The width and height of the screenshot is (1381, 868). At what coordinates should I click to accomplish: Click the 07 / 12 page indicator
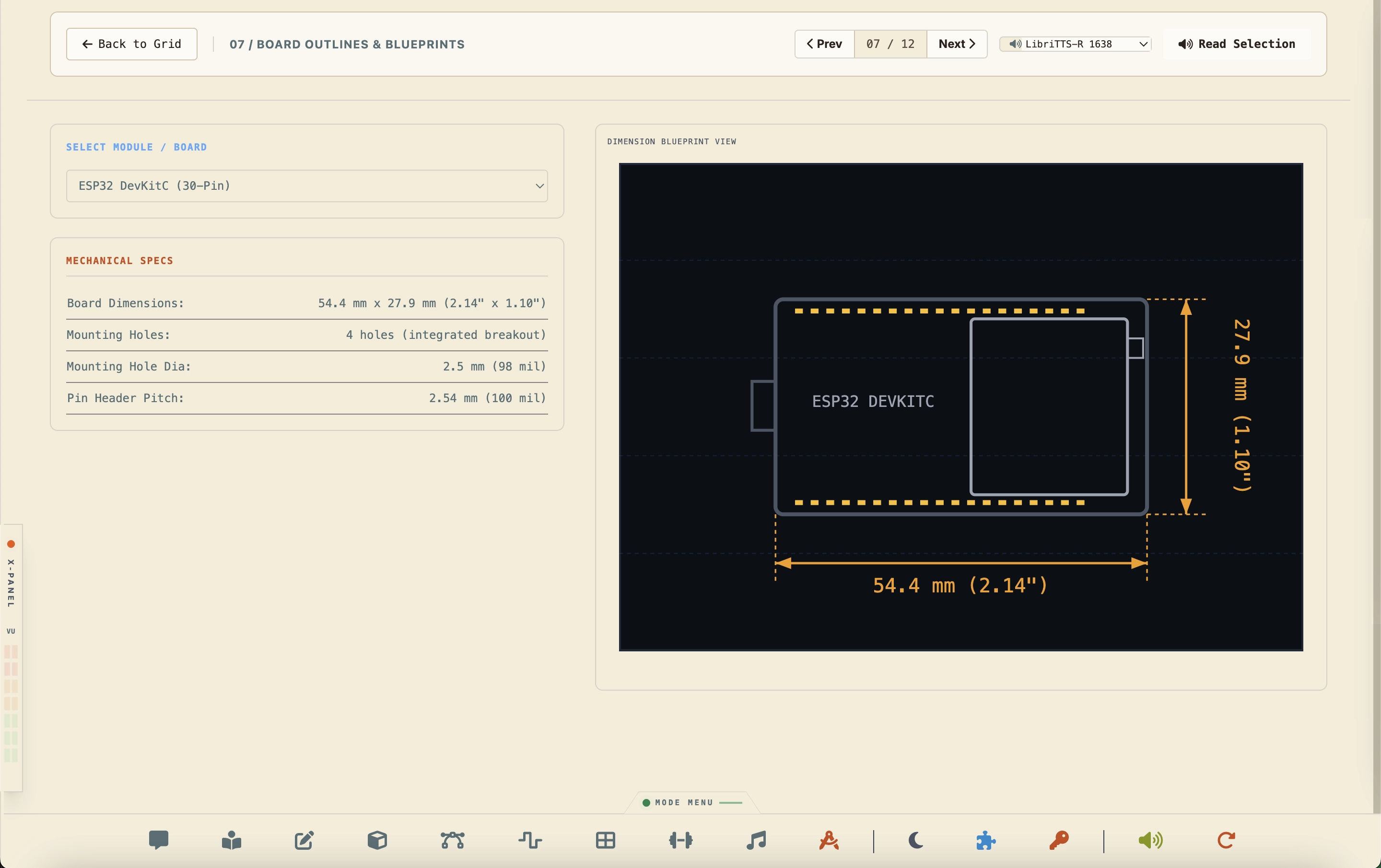click(x=890, y=44)
